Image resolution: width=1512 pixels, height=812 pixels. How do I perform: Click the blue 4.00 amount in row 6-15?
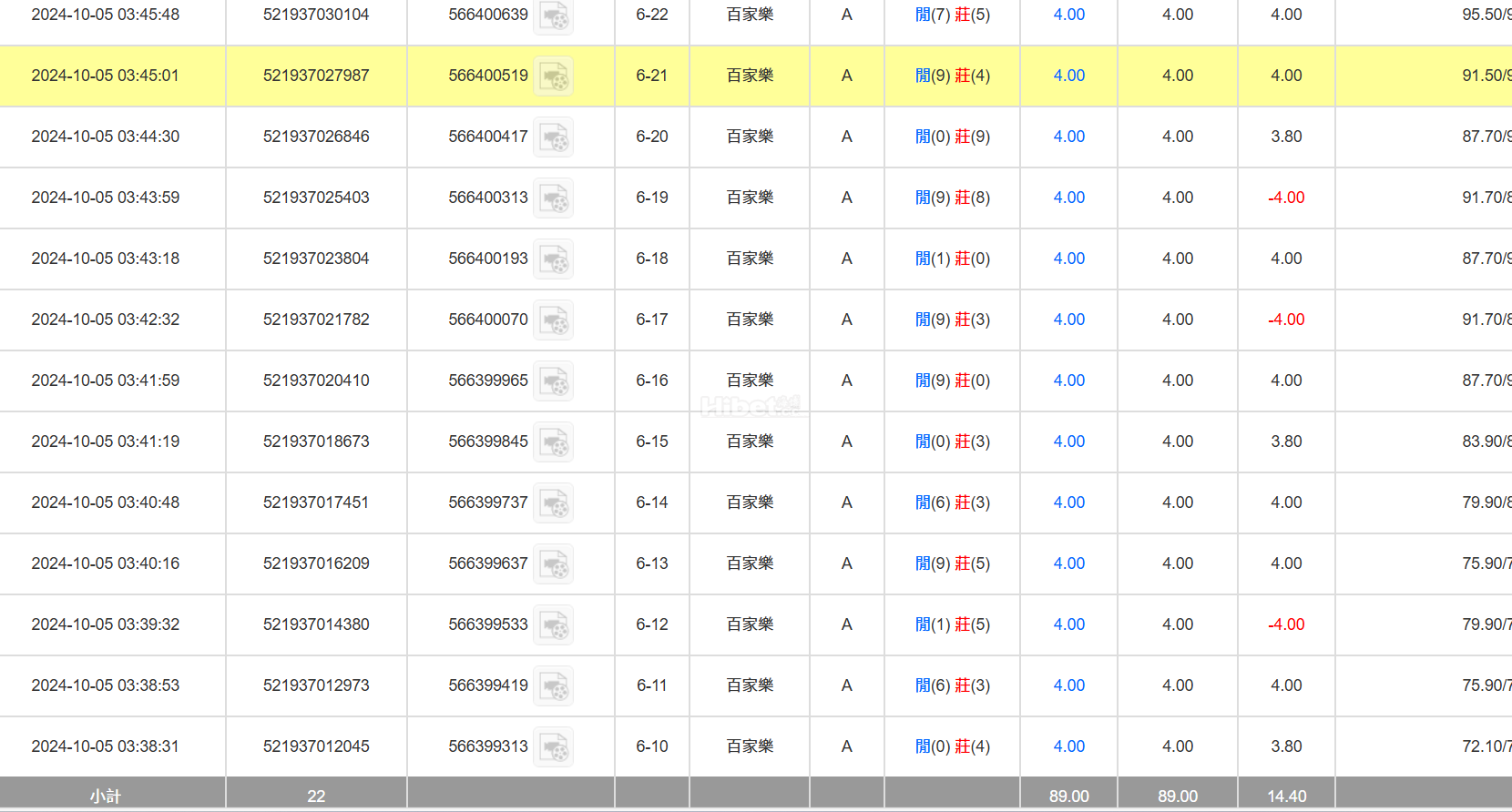pos(1068,442)
